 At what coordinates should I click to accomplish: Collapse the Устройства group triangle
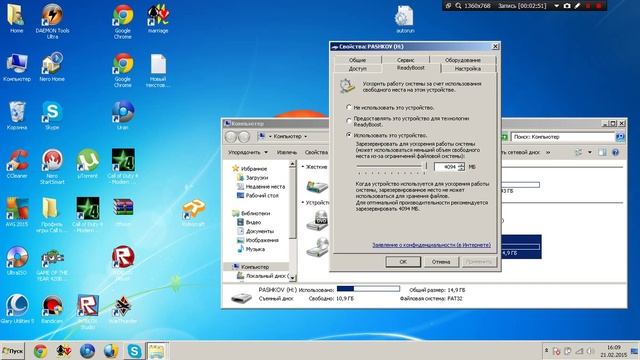[303, 202]
